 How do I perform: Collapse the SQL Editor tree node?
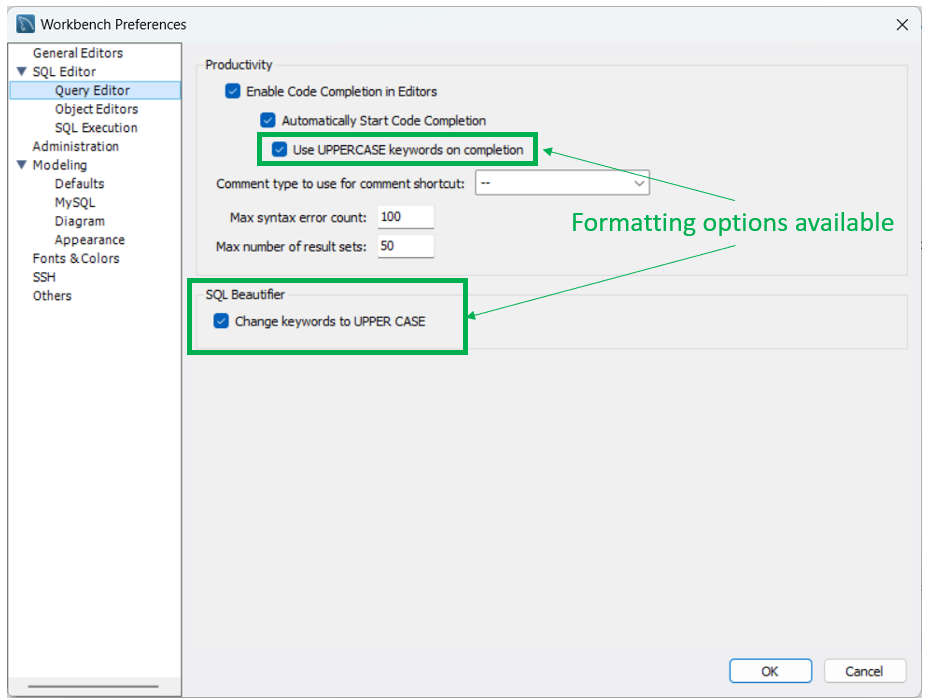pos(22,71)
